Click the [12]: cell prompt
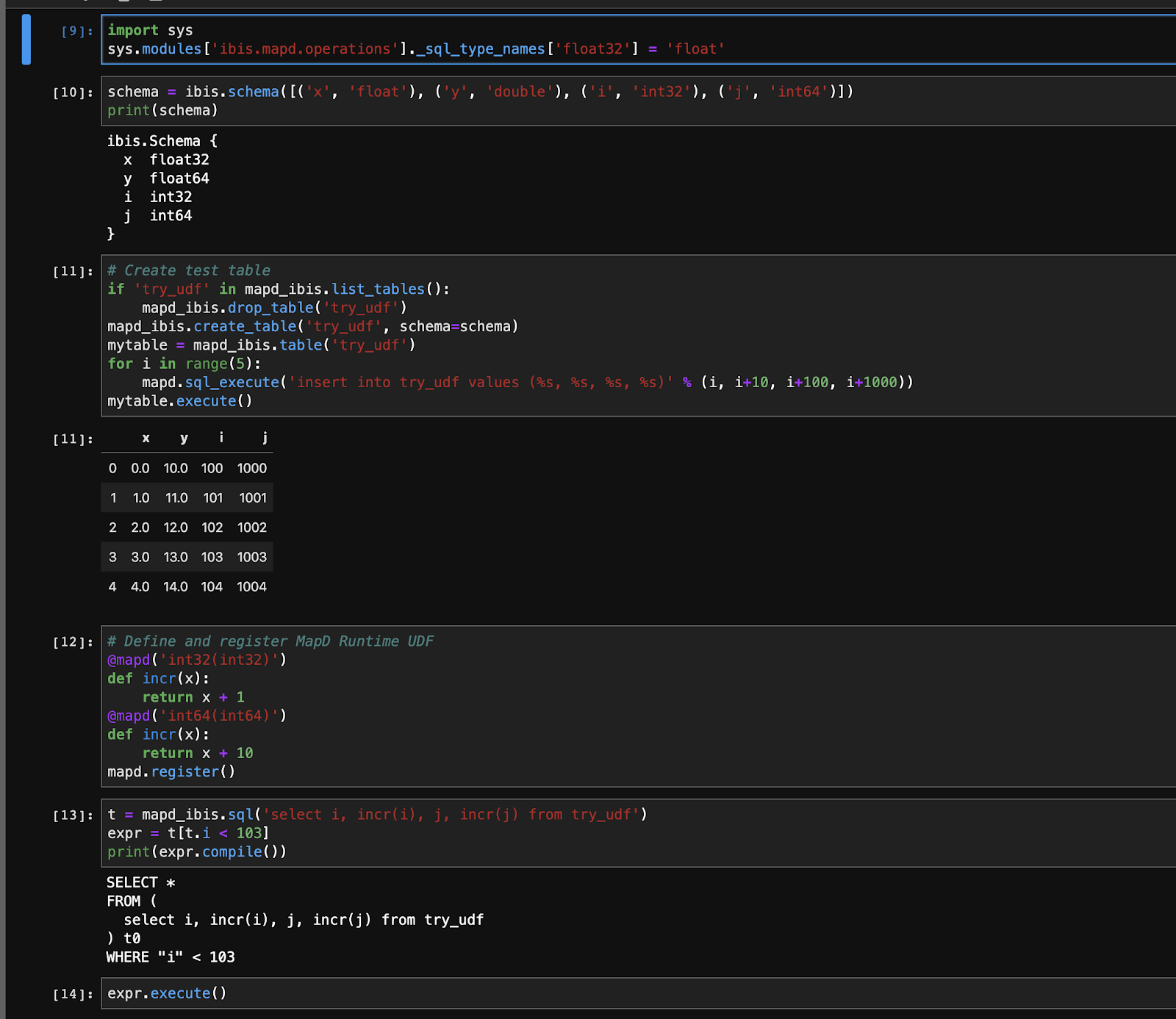Image resolution: width=1176 pixels, height=1019 pixels. 73,642
